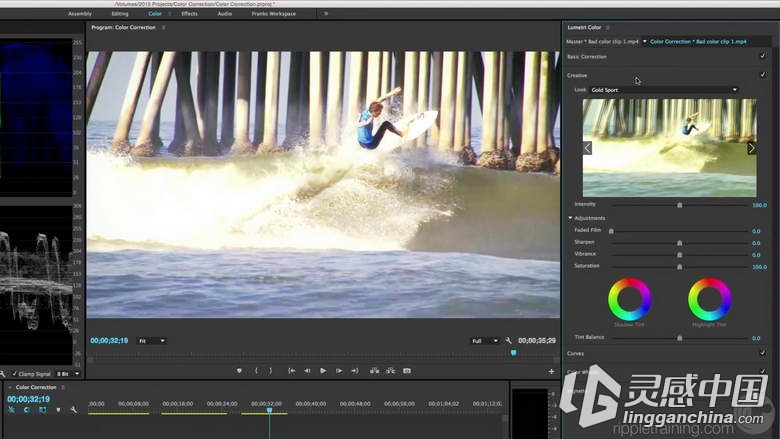Toggle Basic Correction checkbox
780x439 pixels.
coord(762,56)
